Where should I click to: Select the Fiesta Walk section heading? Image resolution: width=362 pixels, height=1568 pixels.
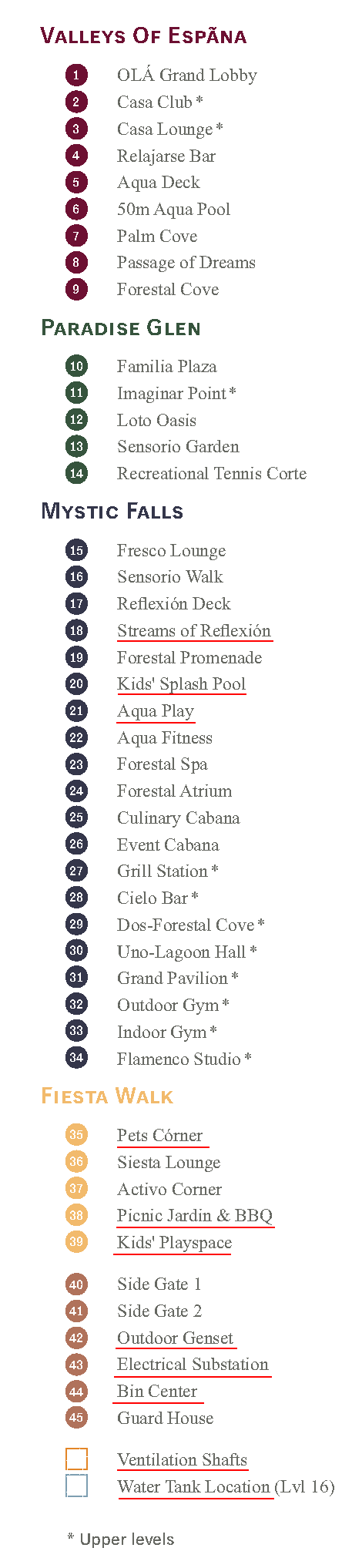tap(107, 1096)
